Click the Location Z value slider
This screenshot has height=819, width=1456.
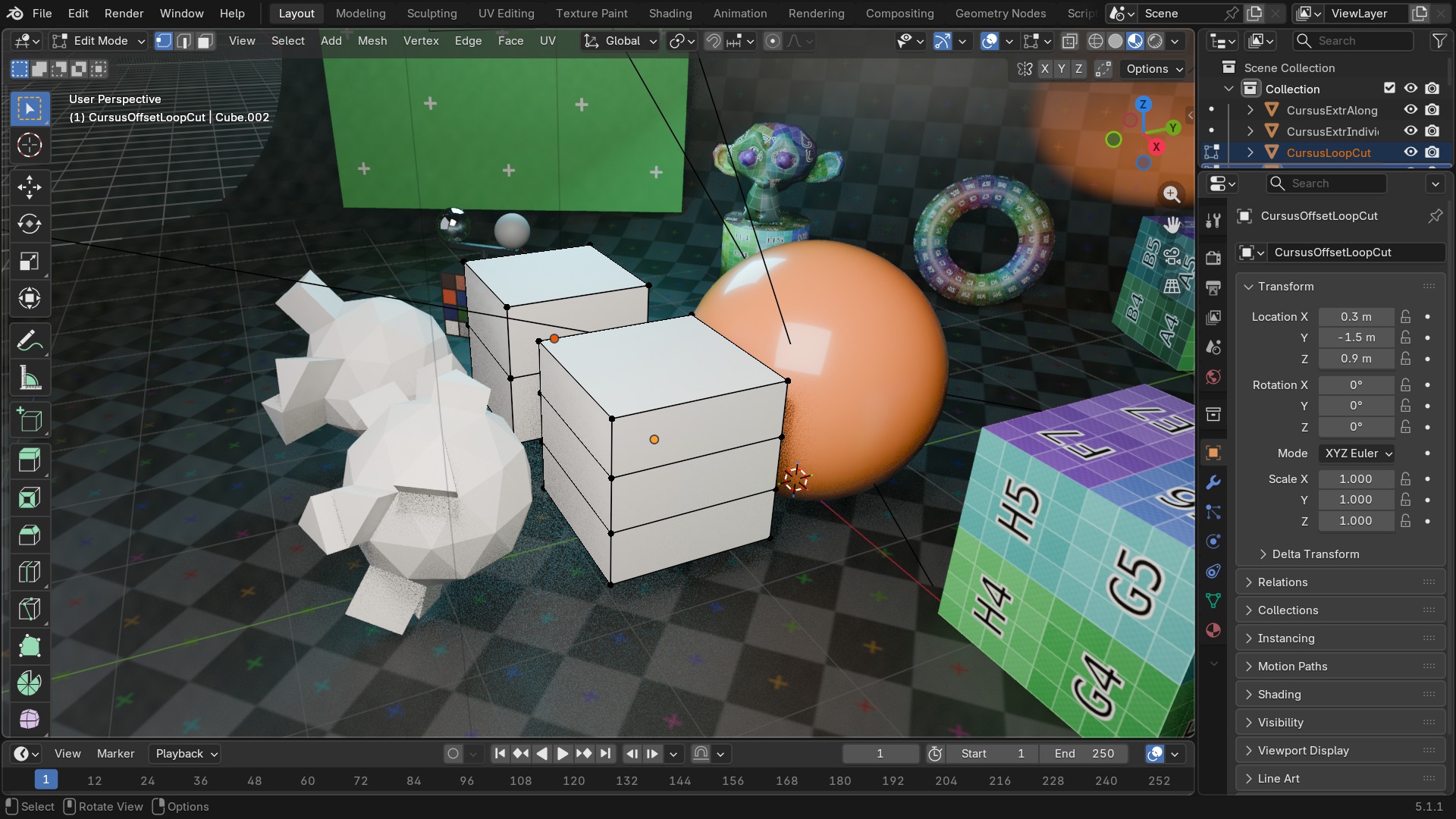coord(1356,359)
